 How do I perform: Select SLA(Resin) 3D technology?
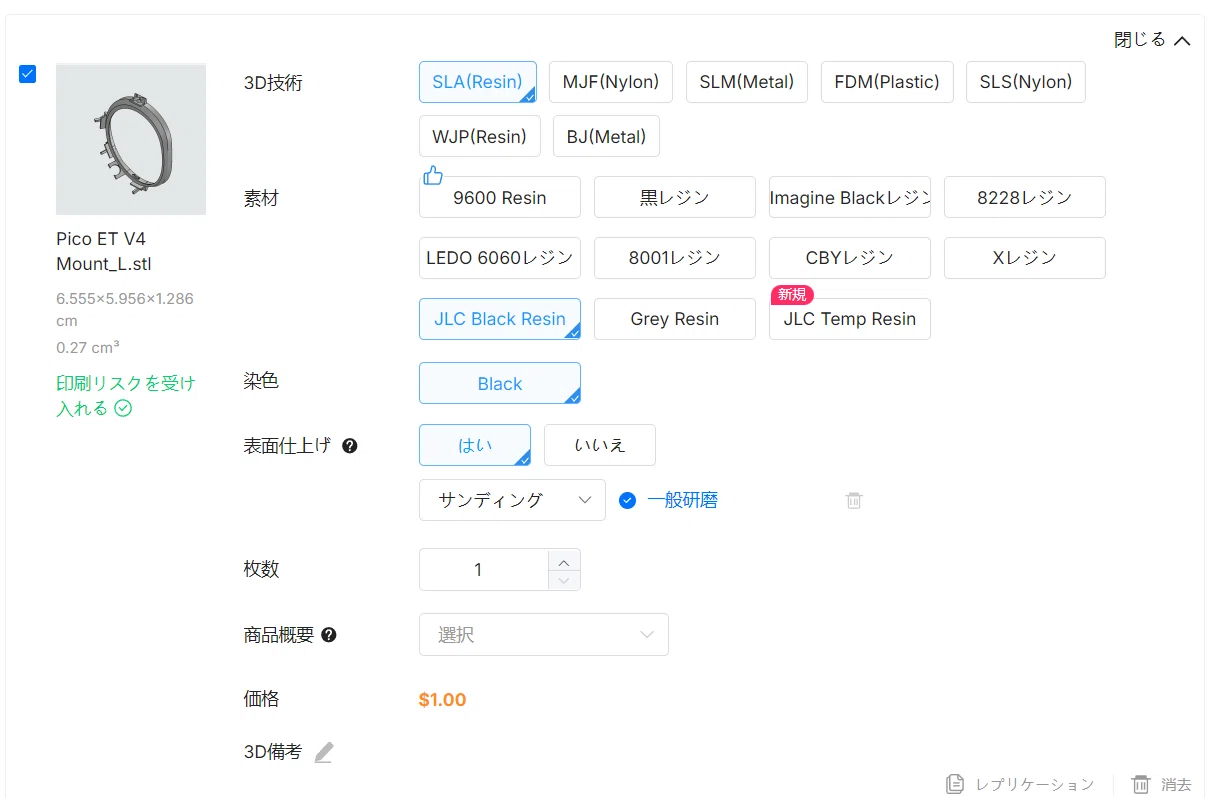[x=478, y=82]
